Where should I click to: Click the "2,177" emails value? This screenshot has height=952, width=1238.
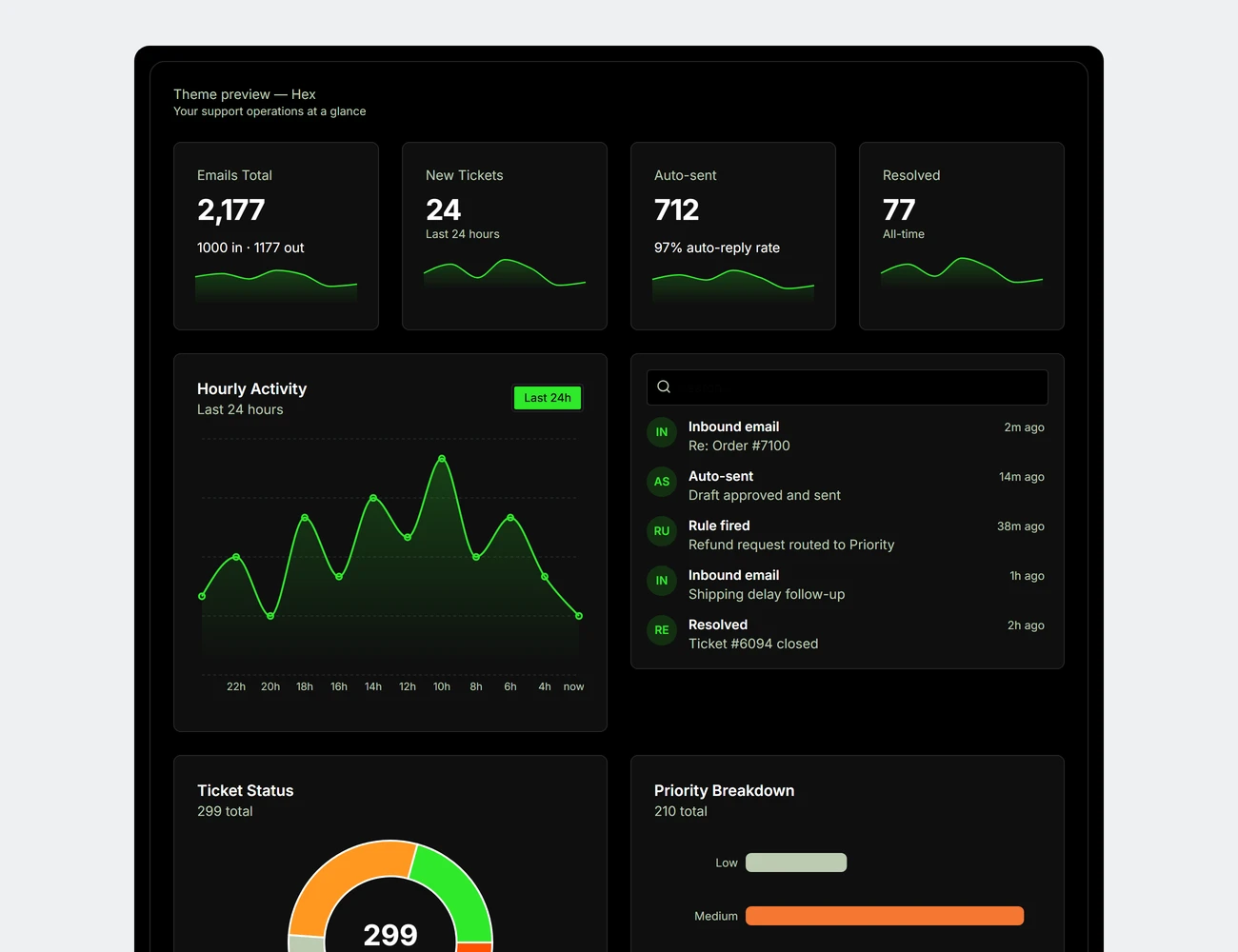[231, 209]
